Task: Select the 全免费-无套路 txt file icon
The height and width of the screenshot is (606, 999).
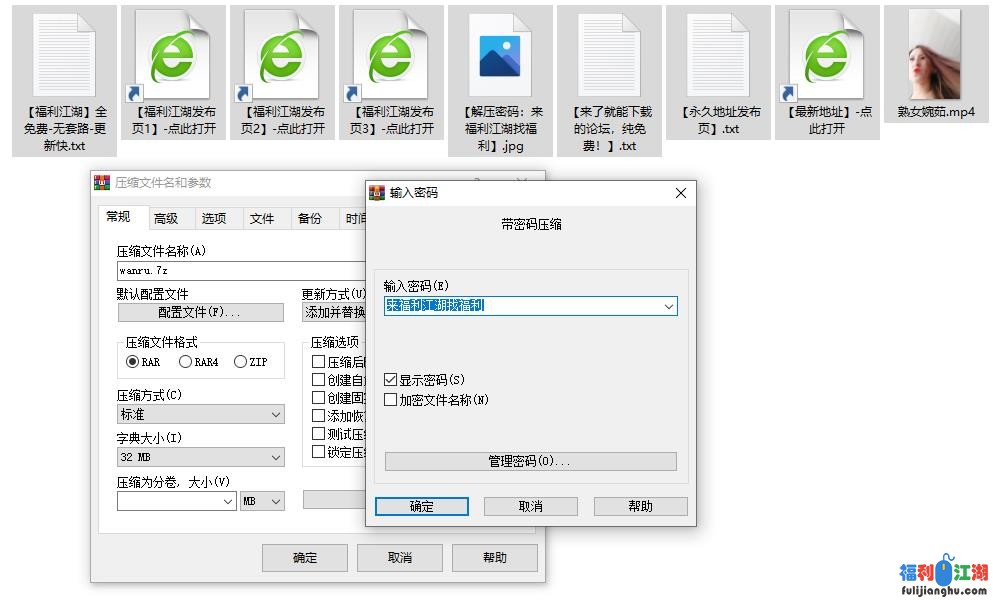Action: (64, 57)
